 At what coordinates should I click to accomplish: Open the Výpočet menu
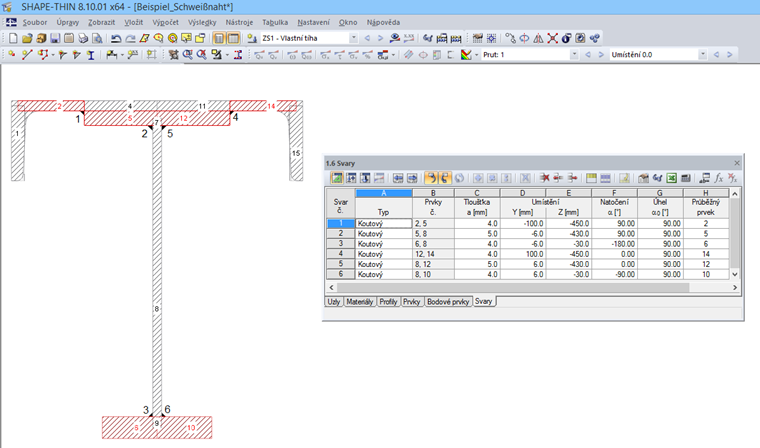pyautogui.click(x=165, y=22)
